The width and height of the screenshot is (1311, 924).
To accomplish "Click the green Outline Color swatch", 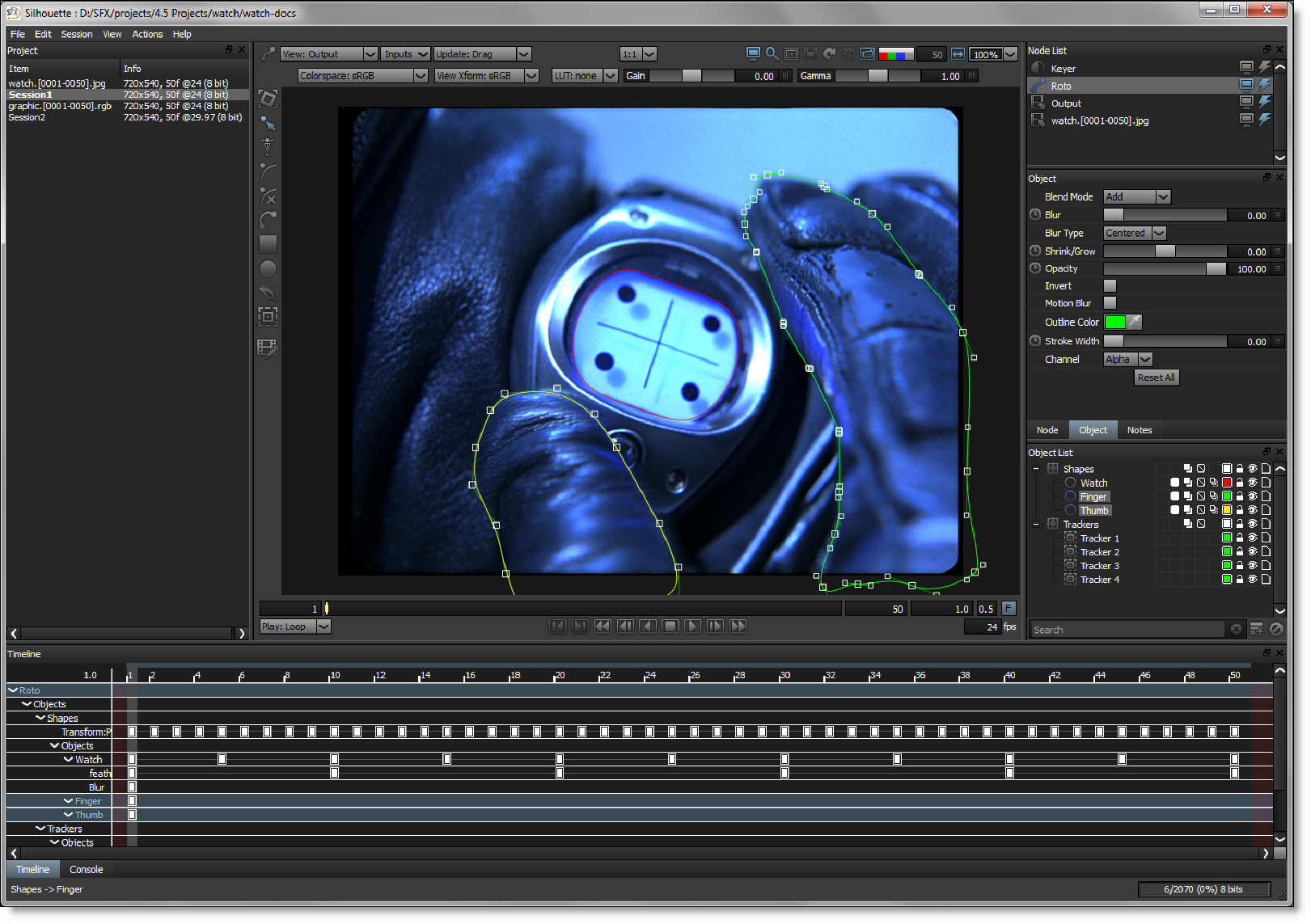I will point(1114,323).
